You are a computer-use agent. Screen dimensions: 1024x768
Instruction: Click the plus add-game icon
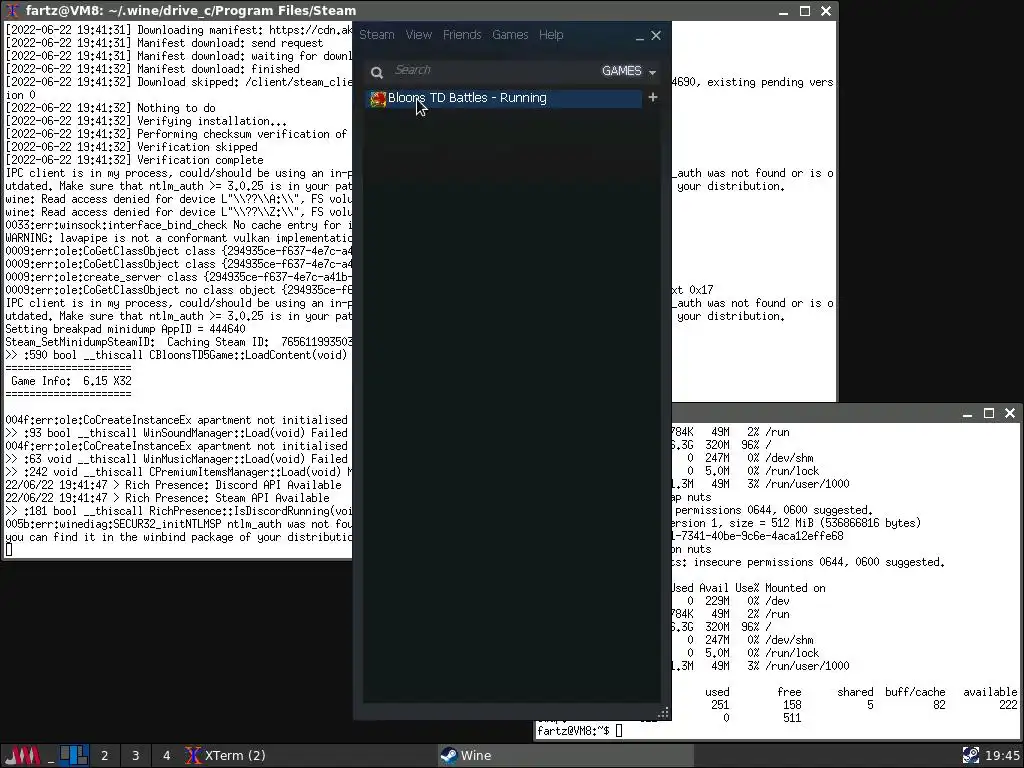tap(652, 97)
